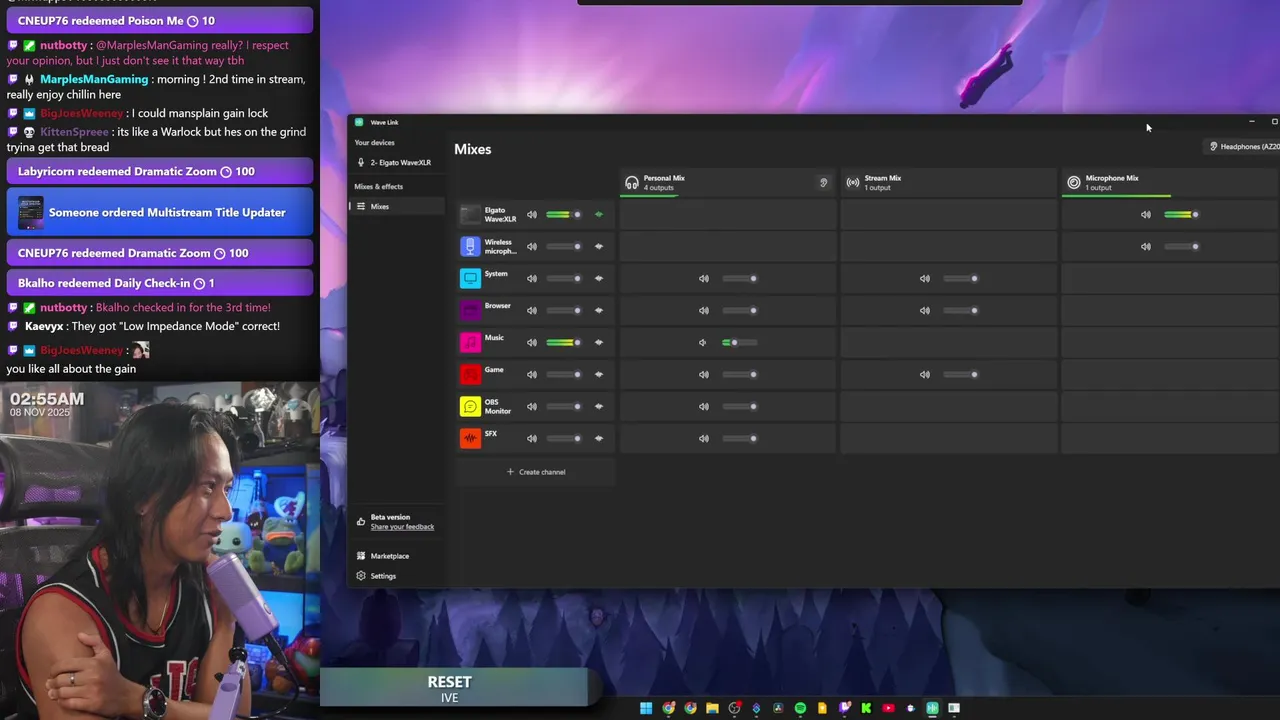This screenshot has width=1280, height=720.
Task: Click the RESET overlay button
Action: [x=454, y=687]
